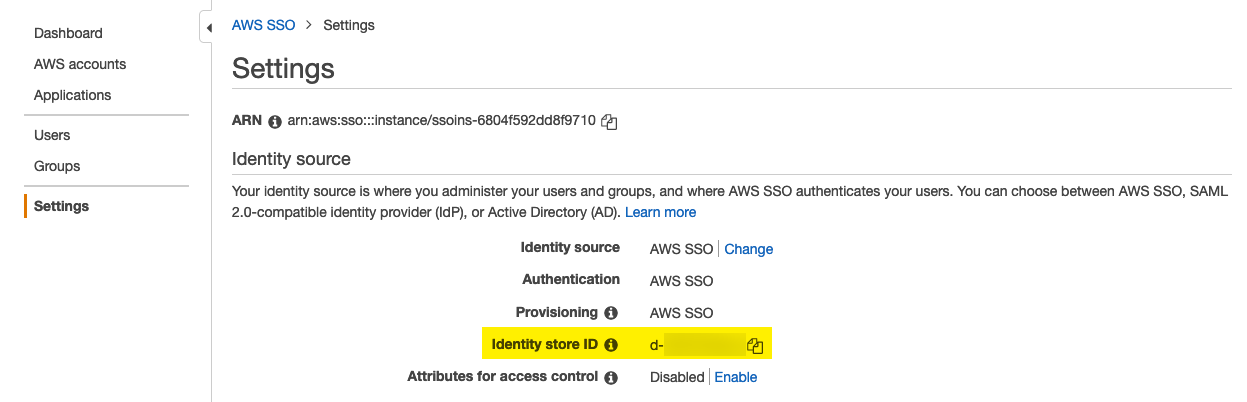Open the Learn more link
The image size is (1247, 402).
click(x=661, y=212)
